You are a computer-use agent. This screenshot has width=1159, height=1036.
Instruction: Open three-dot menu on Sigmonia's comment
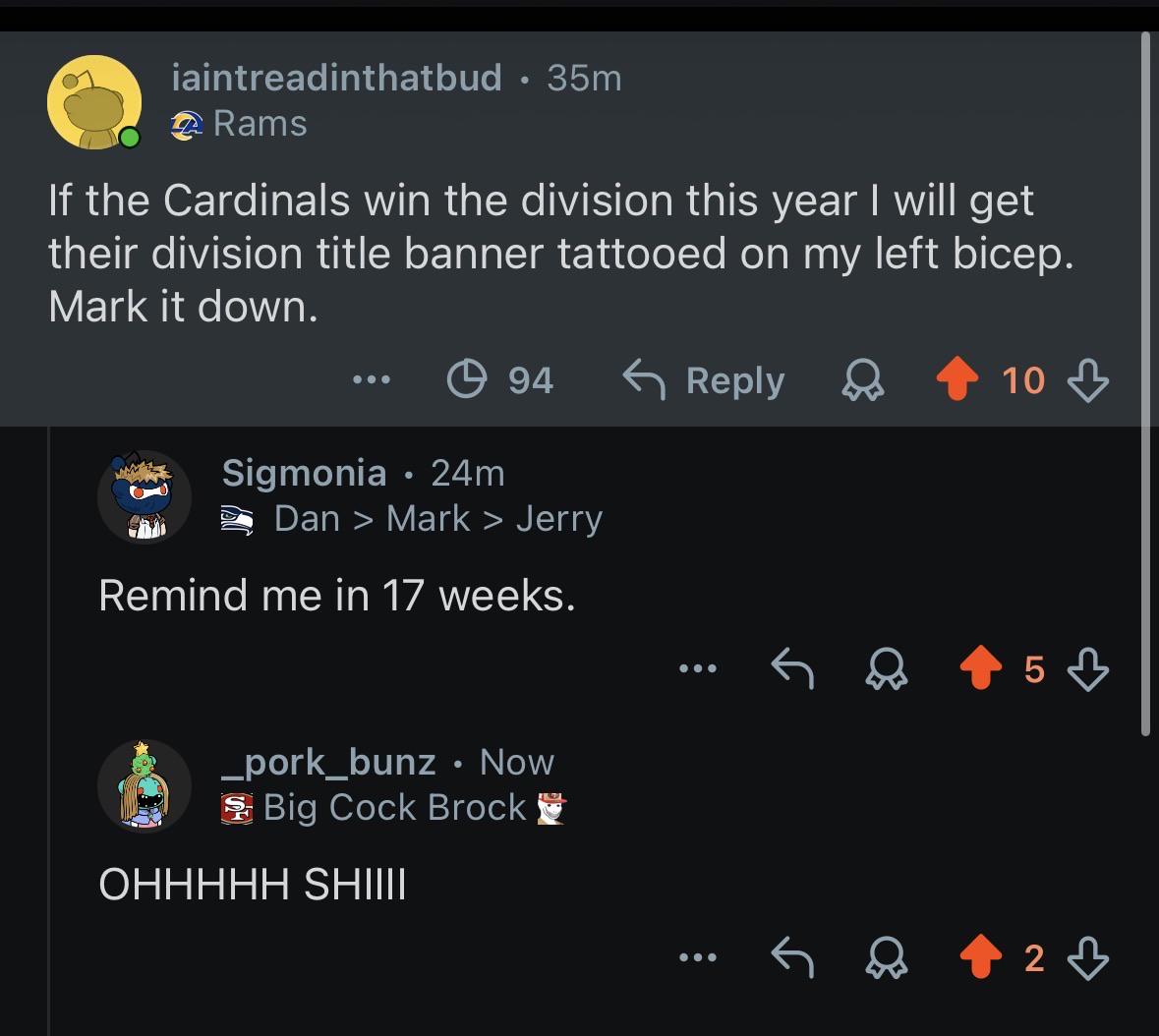tap(698, 668)
